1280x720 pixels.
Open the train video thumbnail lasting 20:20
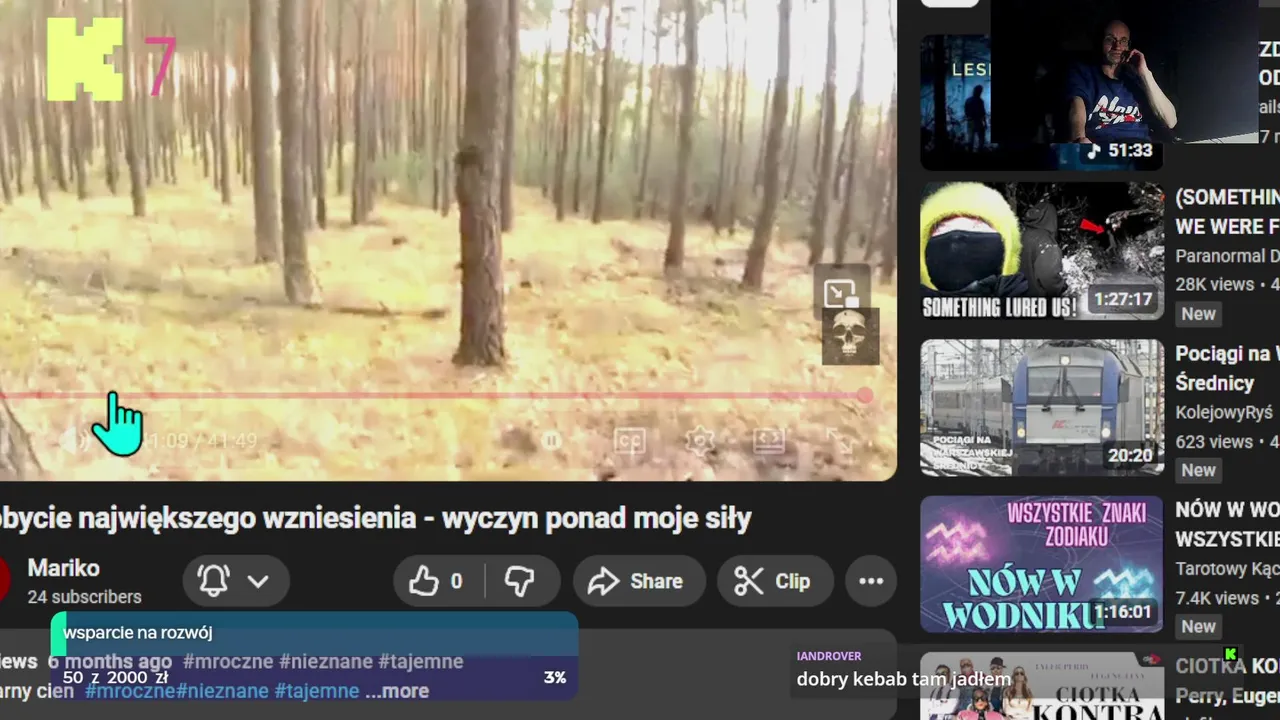click(1042, 408)
